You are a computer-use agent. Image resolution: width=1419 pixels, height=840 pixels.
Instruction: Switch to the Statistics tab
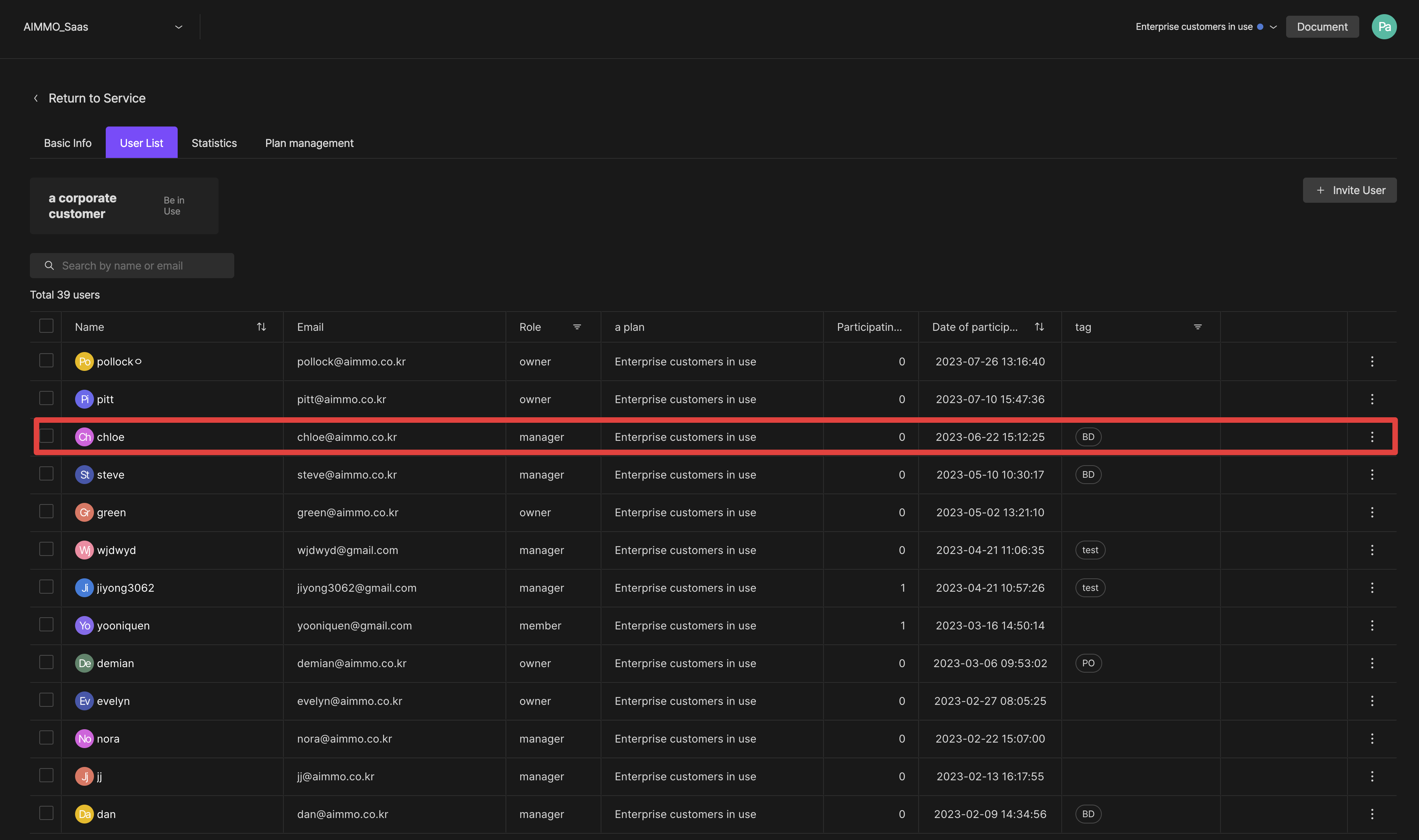214,143
